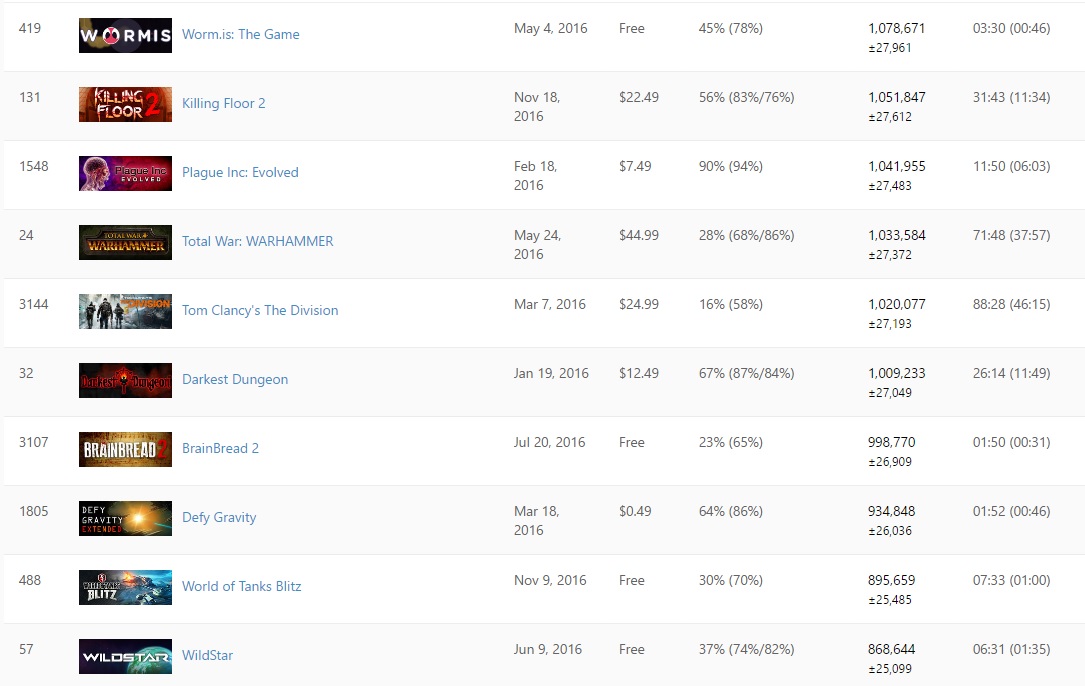Click the Worm.is game logo thumbnail
Image resolution: width=1085 pixels, height=686 pixels.
[125, 35]
